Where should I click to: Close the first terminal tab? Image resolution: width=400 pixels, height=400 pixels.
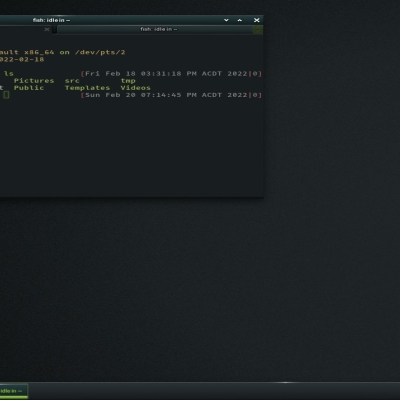coord(47,29)
